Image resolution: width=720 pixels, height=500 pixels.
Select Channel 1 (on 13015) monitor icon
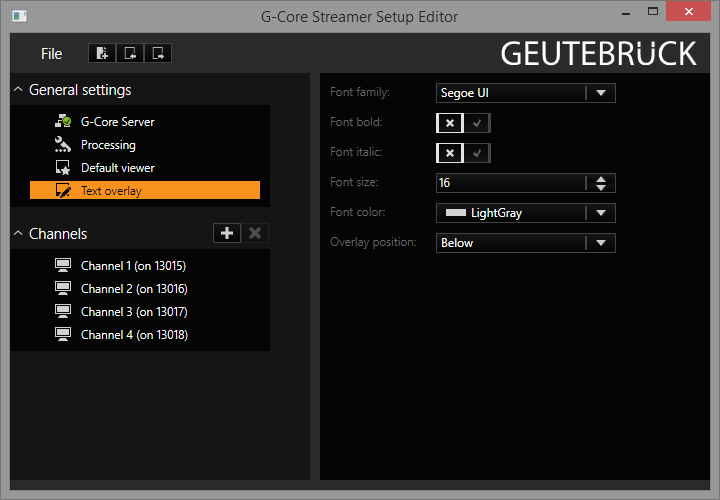(63, 265)
